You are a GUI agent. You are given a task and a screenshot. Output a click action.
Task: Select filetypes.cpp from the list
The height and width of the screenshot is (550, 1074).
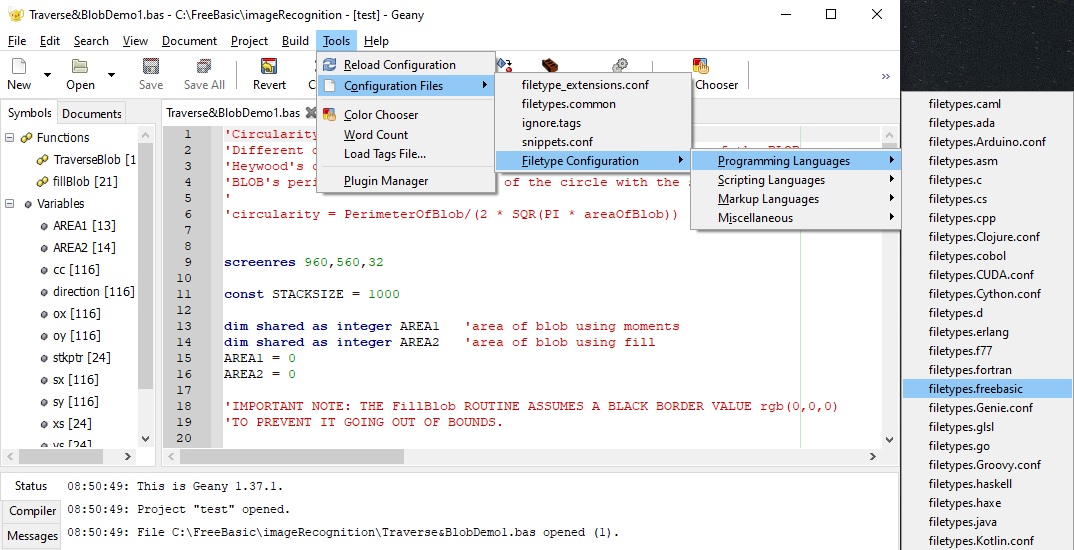[x=987, y=218]
